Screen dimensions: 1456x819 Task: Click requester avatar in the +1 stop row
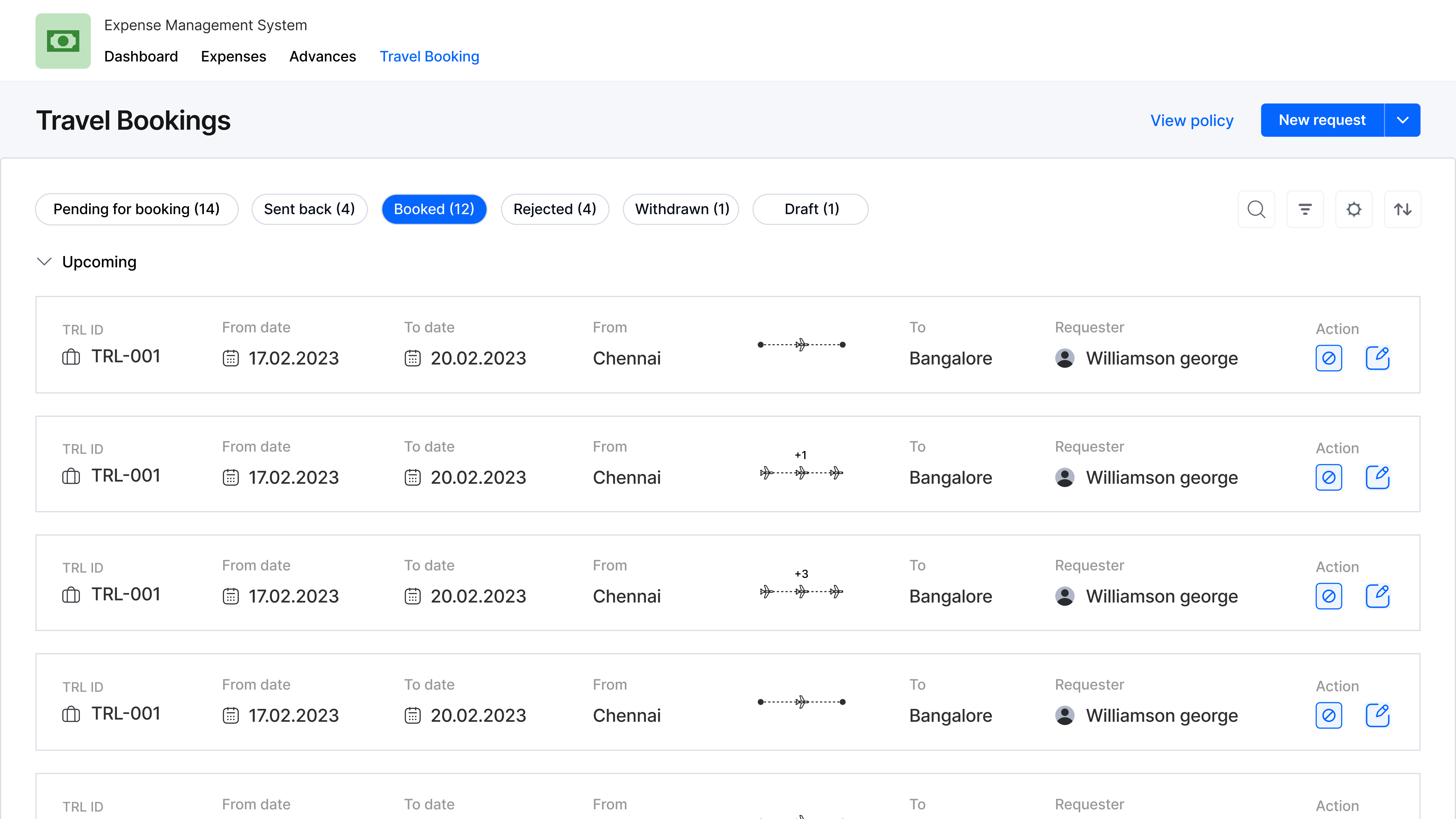(x=1065, y=477)
